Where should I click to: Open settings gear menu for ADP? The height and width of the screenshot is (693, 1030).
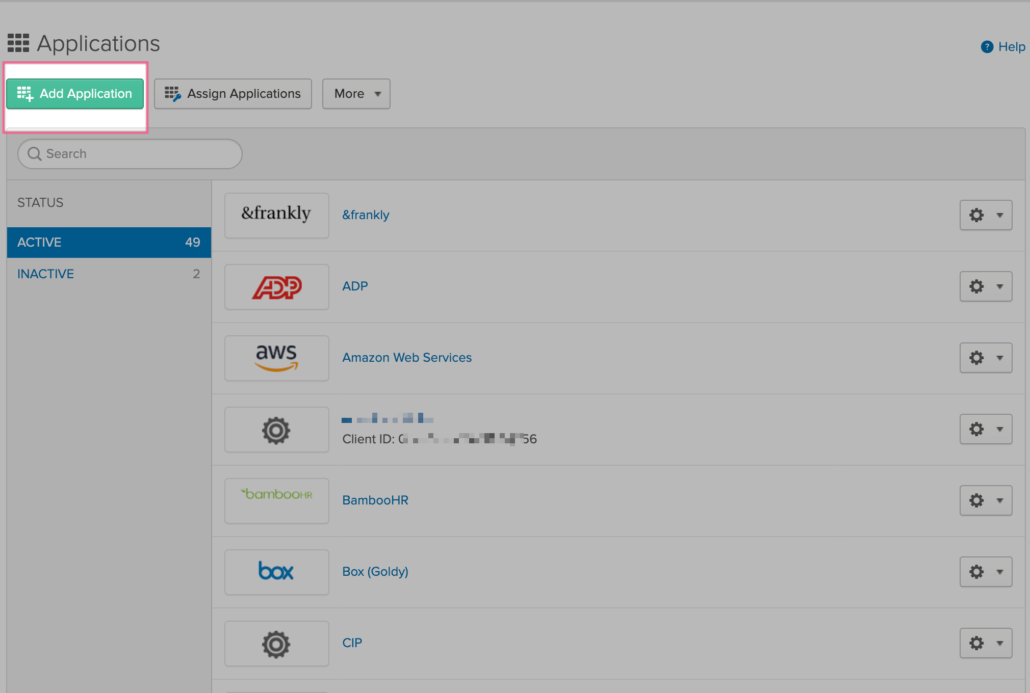(985, 286)
